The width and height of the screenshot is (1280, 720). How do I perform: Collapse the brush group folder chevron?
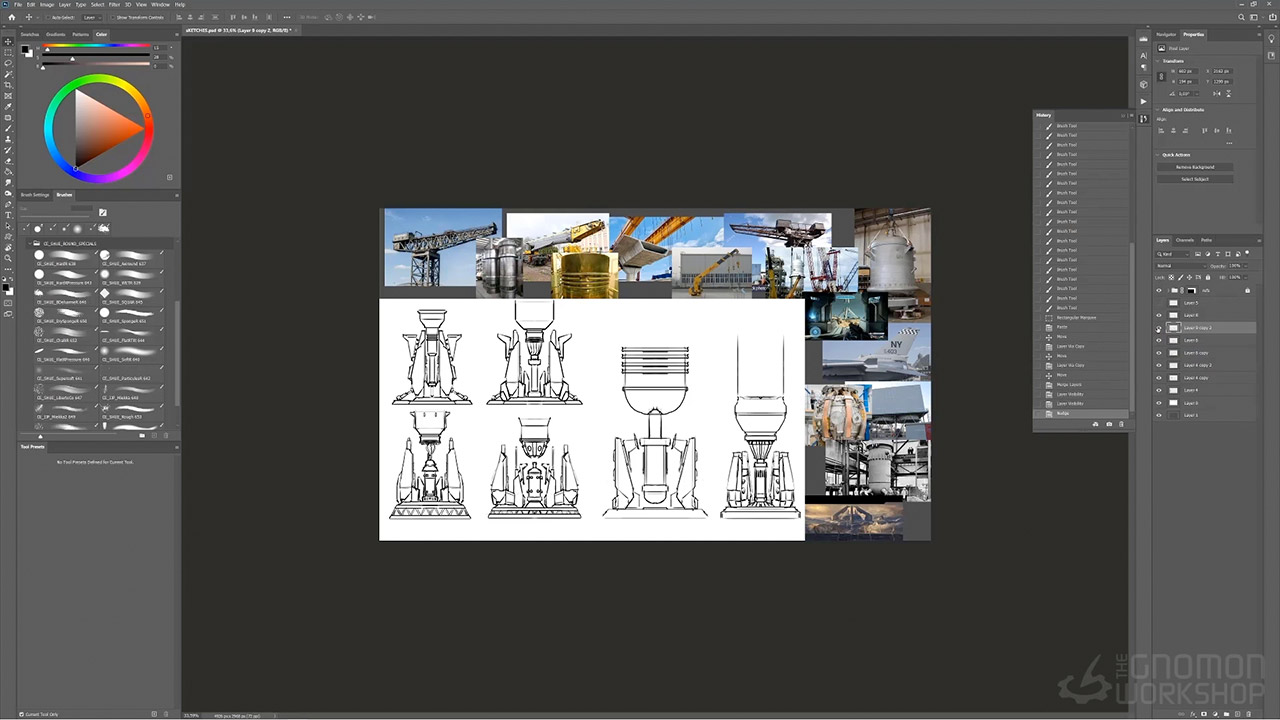click(x=28, y=243)
